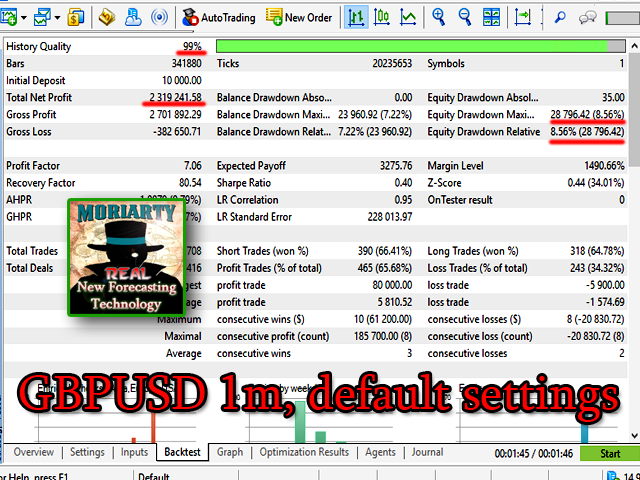Switch to the Graph tab
The height and width of the screenshot is (480, 640).
pos(230,452)
